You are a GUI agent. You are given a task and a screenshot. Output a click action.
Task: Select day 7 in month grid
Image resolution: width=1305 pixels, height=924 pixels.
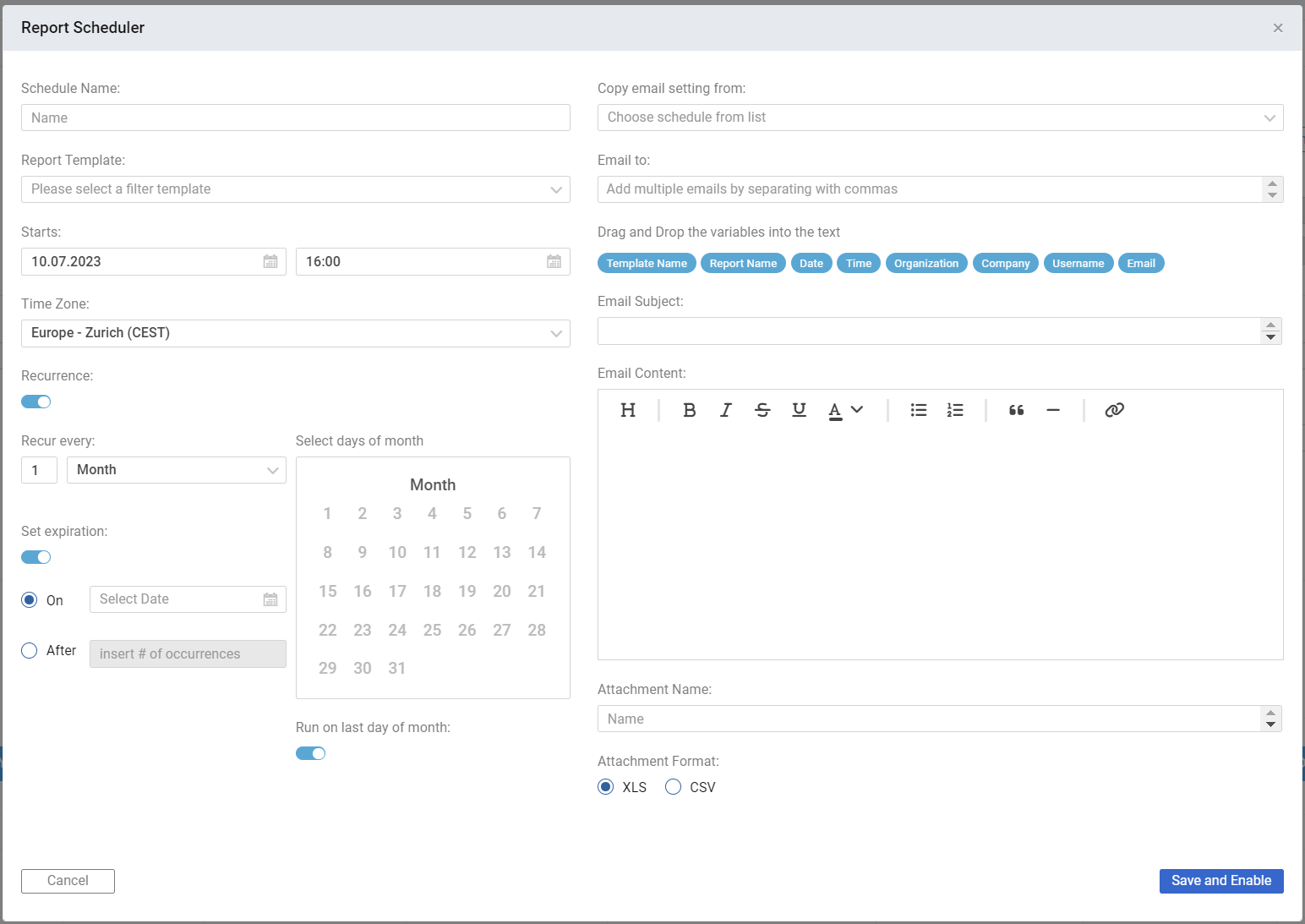[x=537, y=513]
